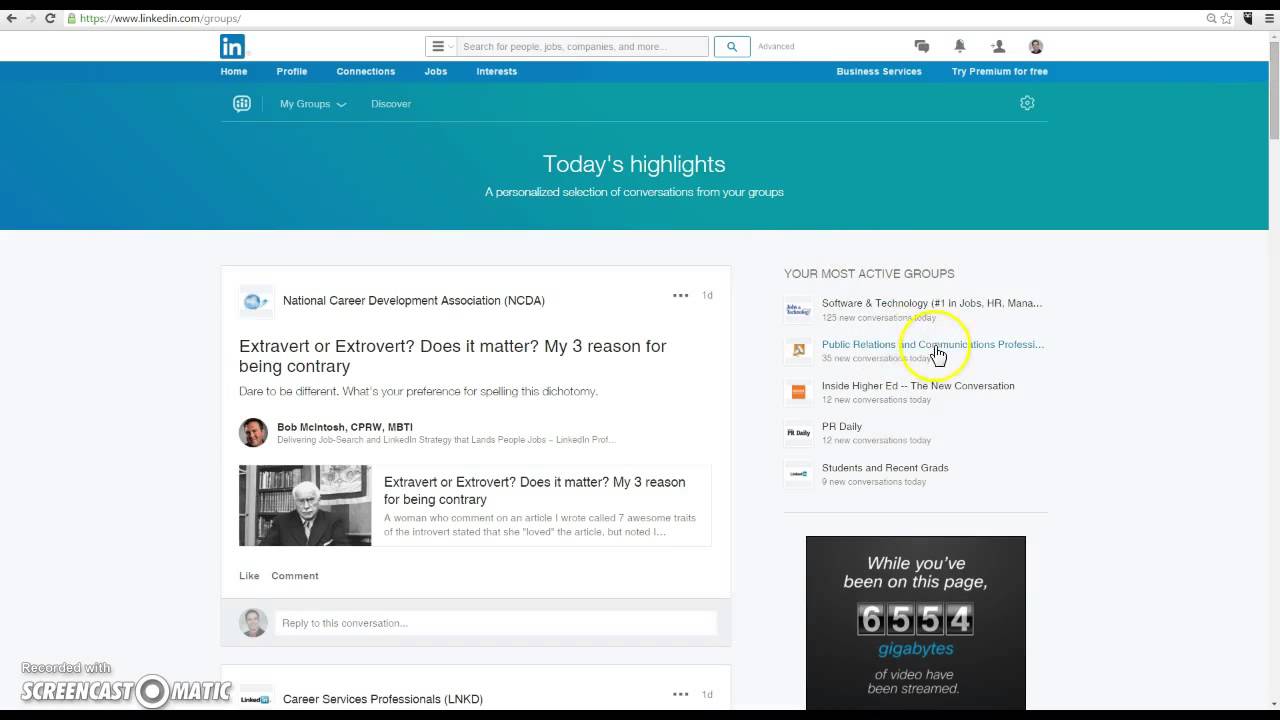1280x720 pixels.
Task: Click the '12 new conversations today' under PR Daily
Action: [876, 441]
